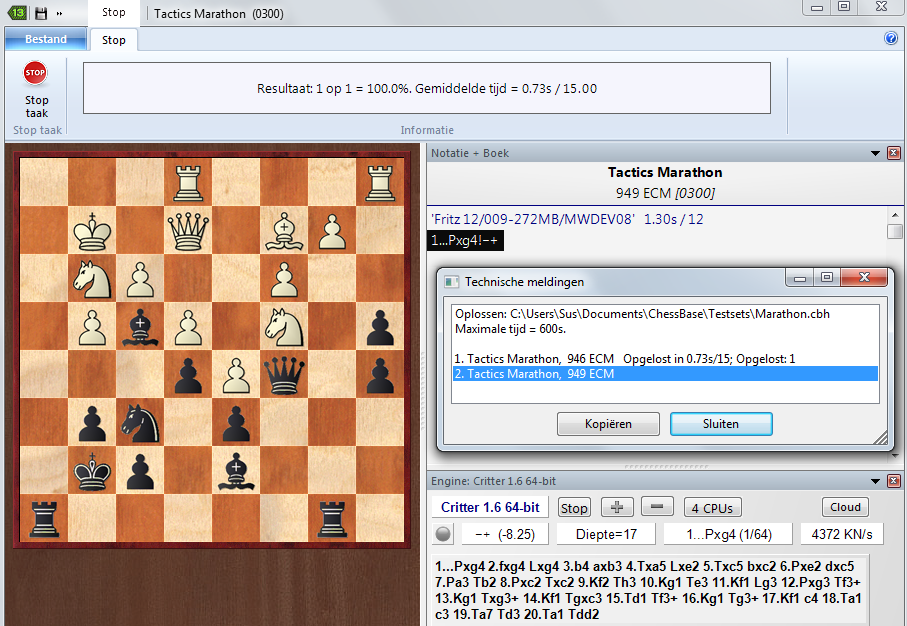Remove an engine line with minus button
Screen dimensions: 907x626
(x=656, y=507)
